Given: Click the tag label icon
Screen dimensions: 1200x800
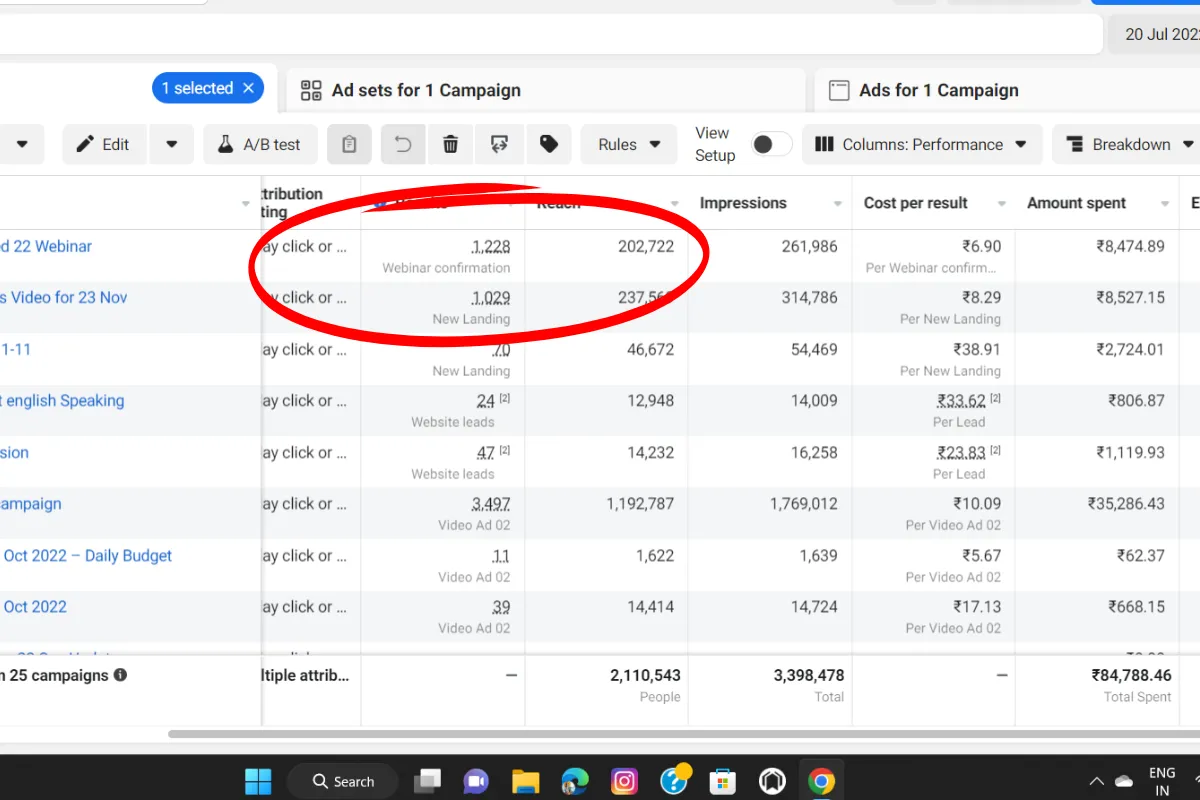Looking at the screenshot, I should click(x=548, y=145).
